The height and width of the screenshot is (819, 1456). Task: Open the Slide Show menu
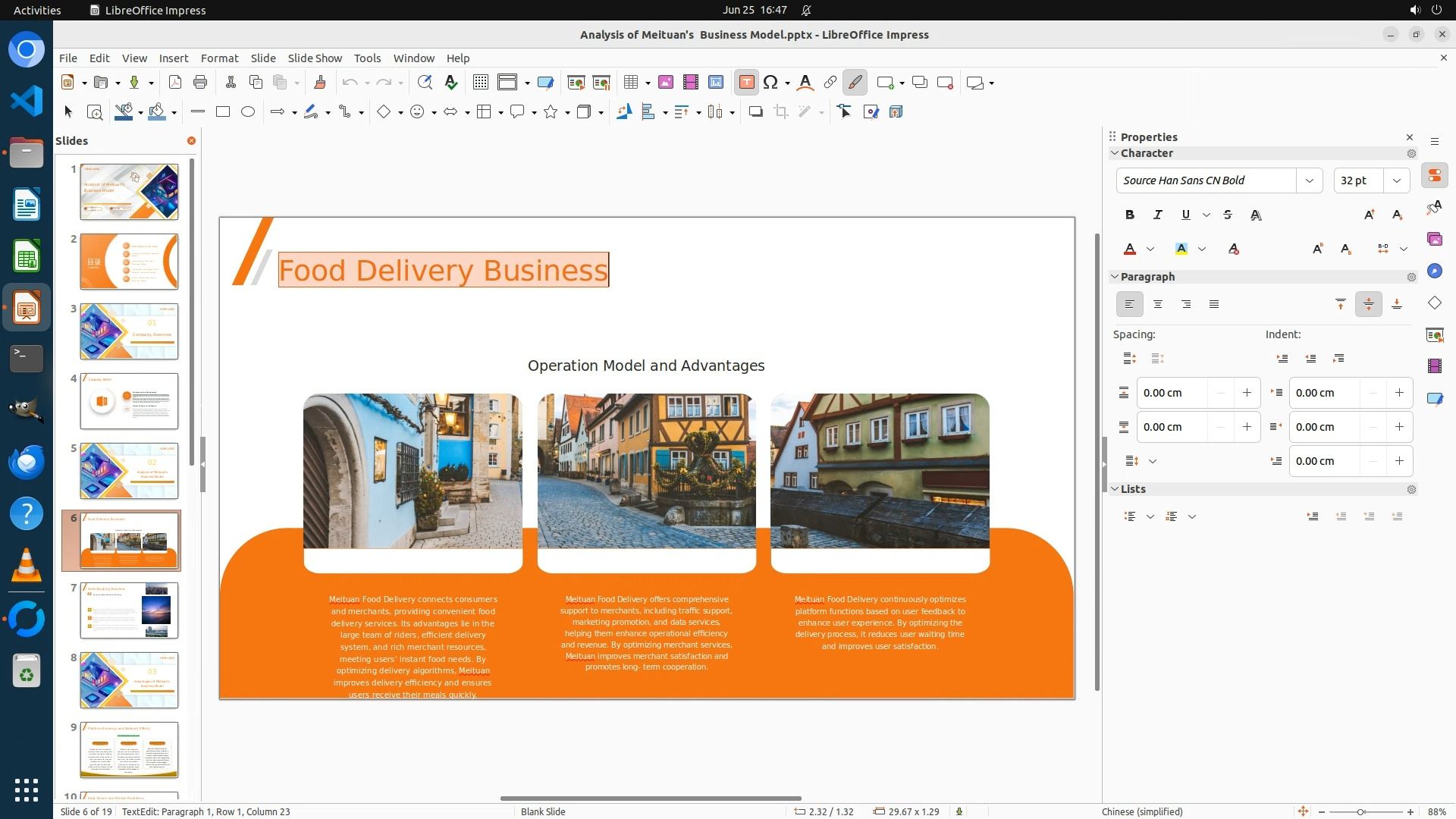pyautogui.click(x=315, y=58)
